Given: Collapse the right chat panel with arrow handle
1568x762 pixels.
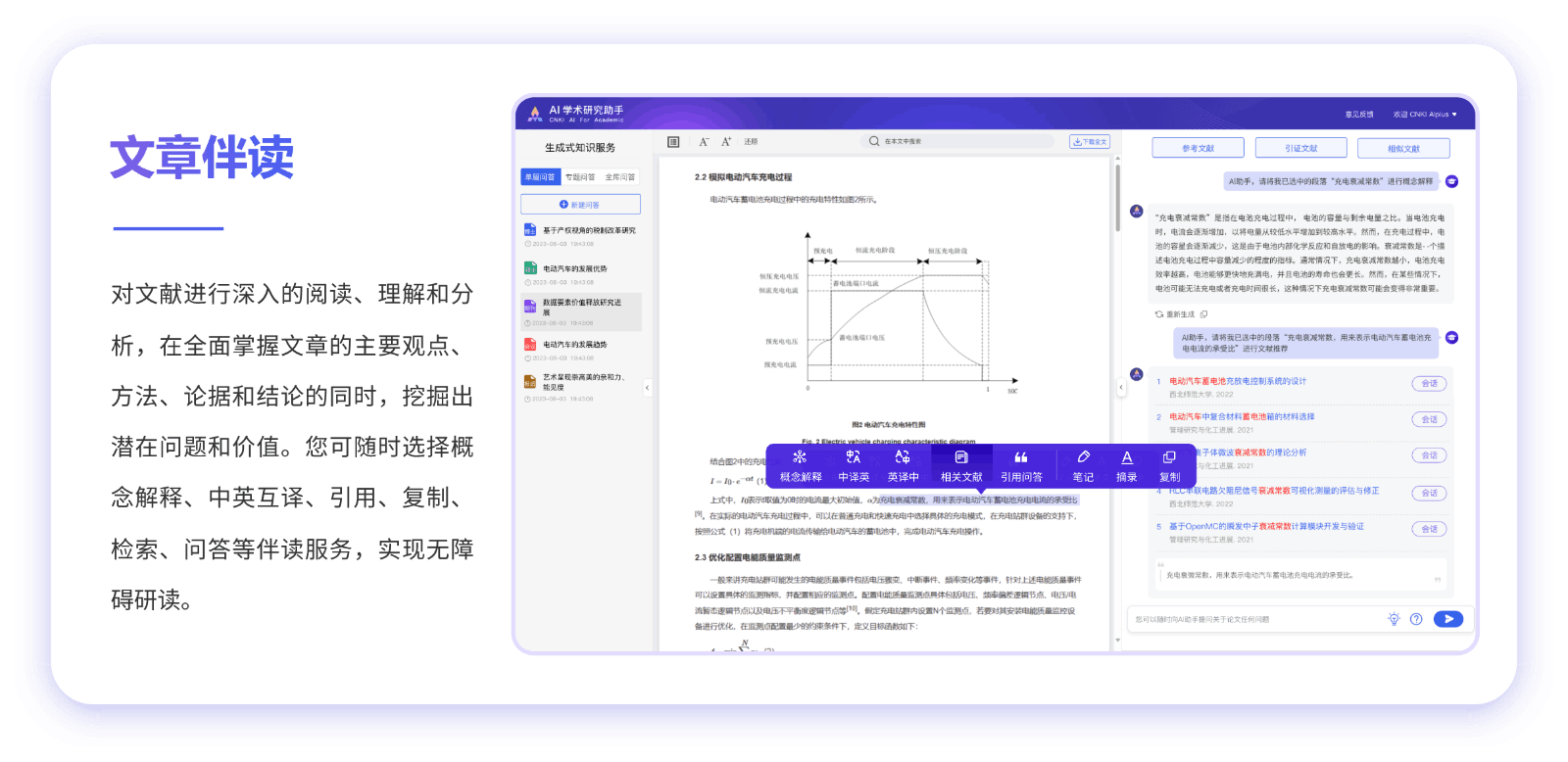Looking at the screenshot, I should pos(1121,388).
